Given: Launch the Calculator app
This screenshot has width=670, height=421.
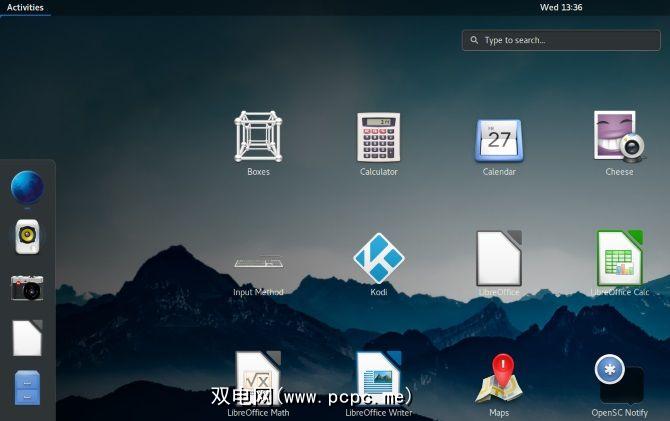Looking at the screenshot, I should [x=379, y=137].
